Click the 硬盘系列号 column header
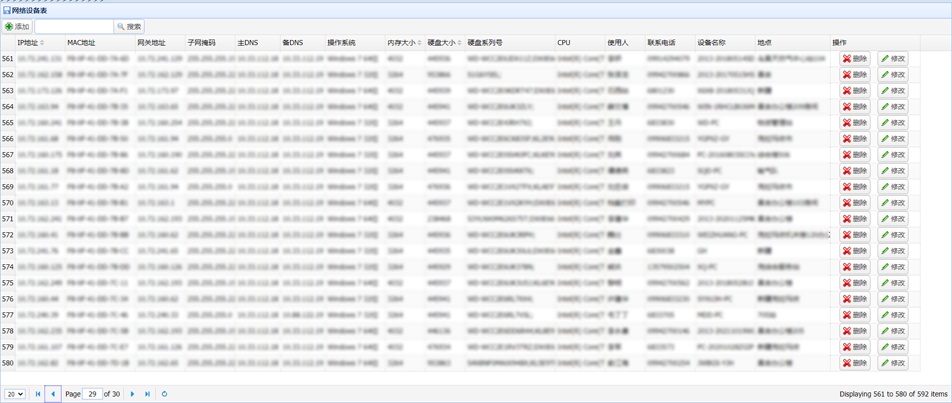 (510, 43)
